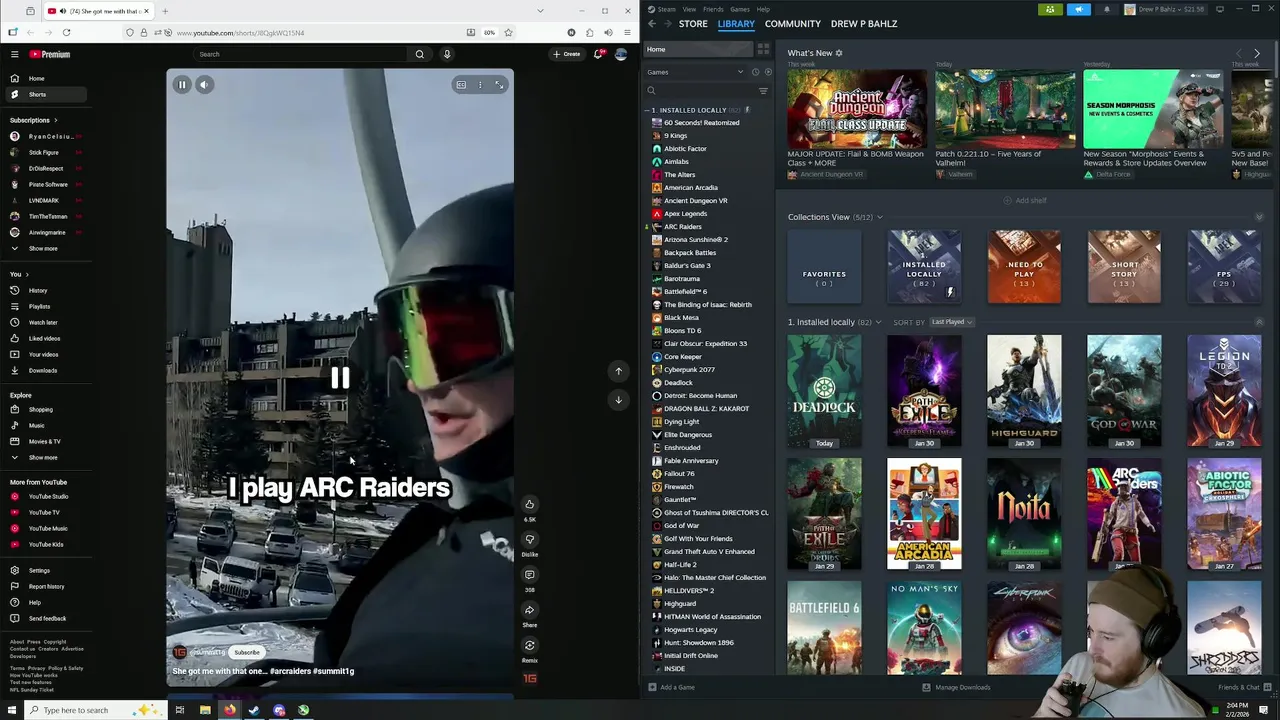Collapse the INSTALLED LOCALLY category

coord(647,110)
